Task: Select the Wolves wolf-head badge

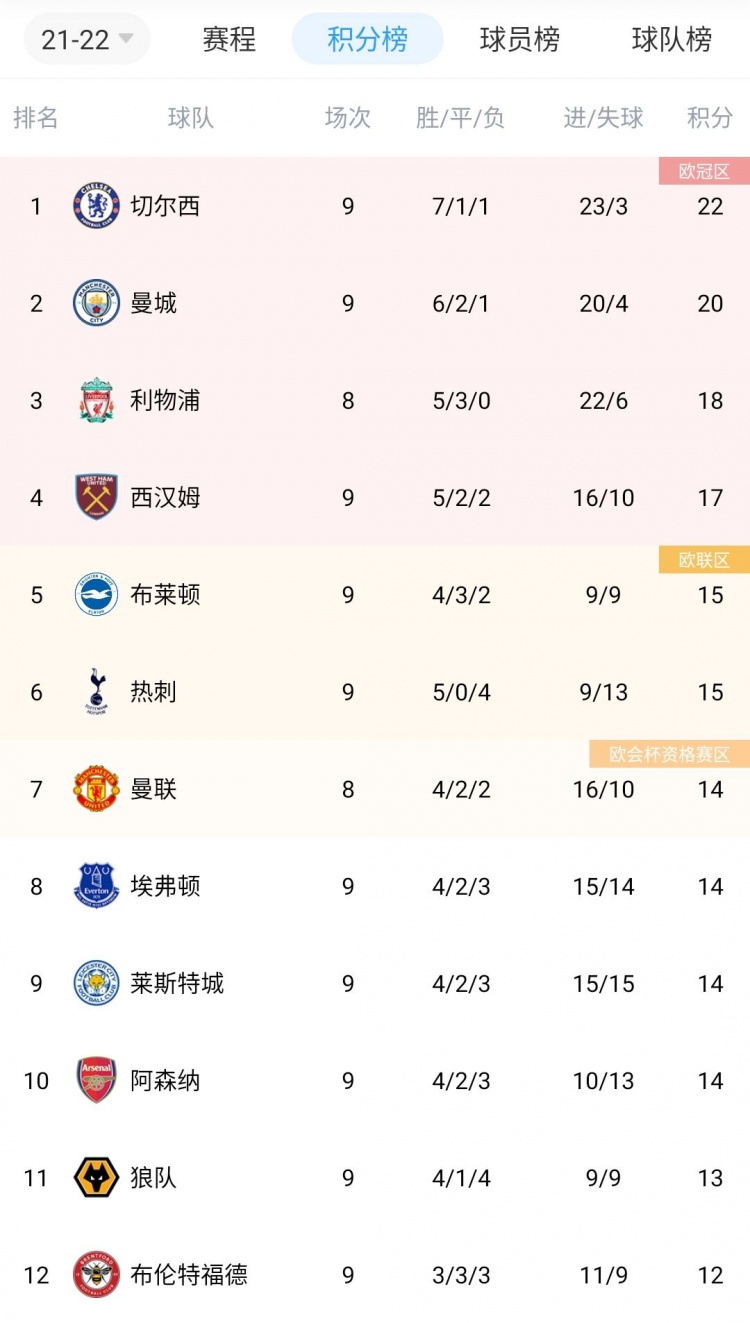Action: [95, 1178]
